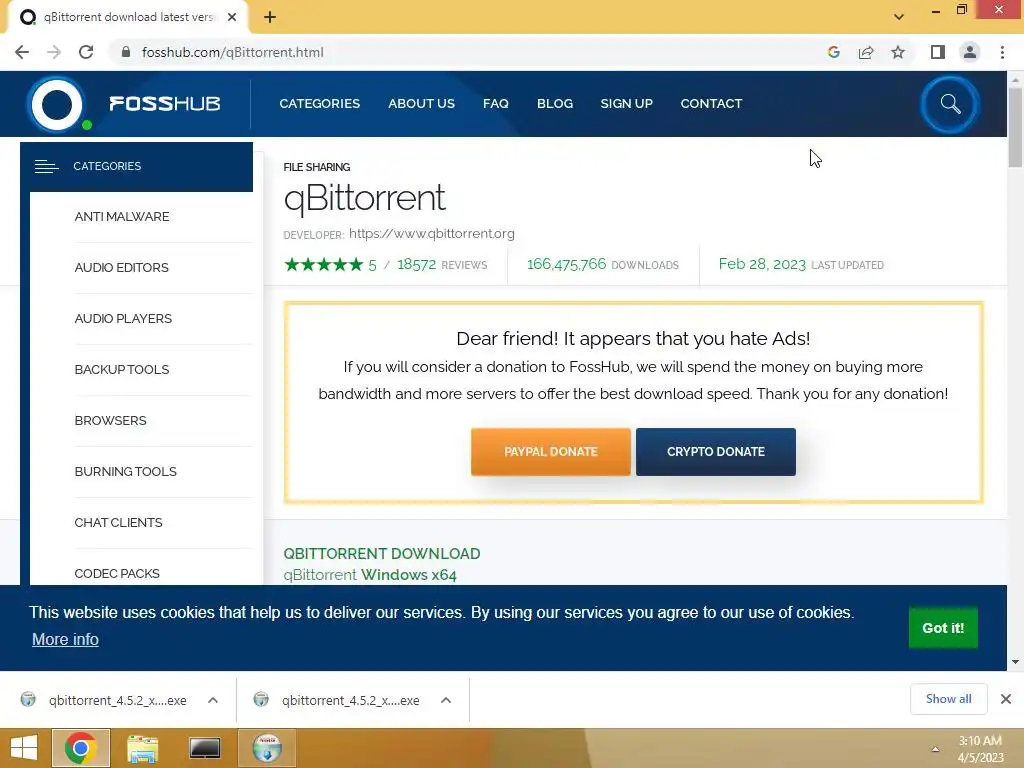Open the qbittorrent.org developer link
This screenshot has height=768, width=1024.
coord(432,233)
